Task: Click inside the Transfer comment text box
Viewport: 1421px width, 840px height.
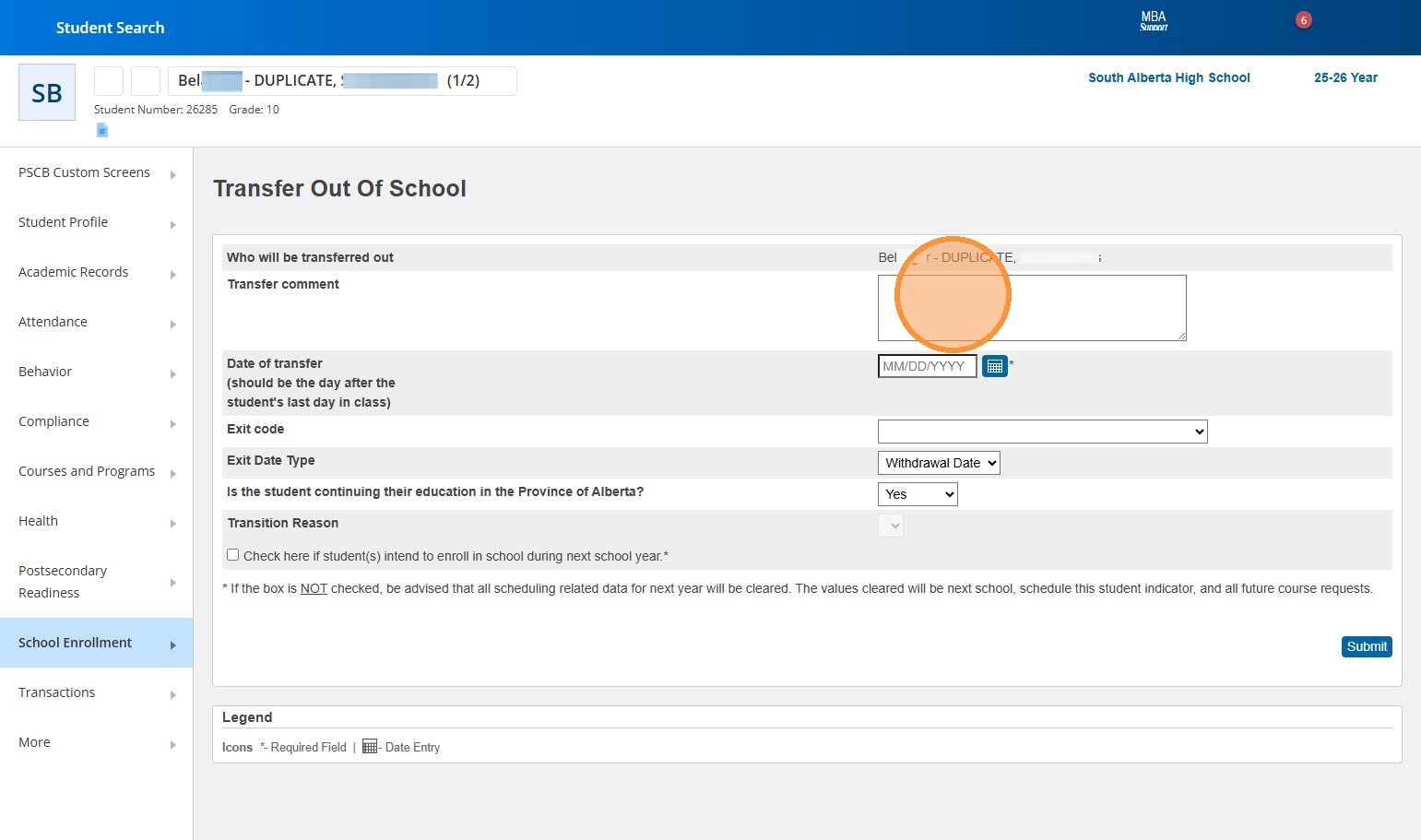Action: click(1031, 308)
